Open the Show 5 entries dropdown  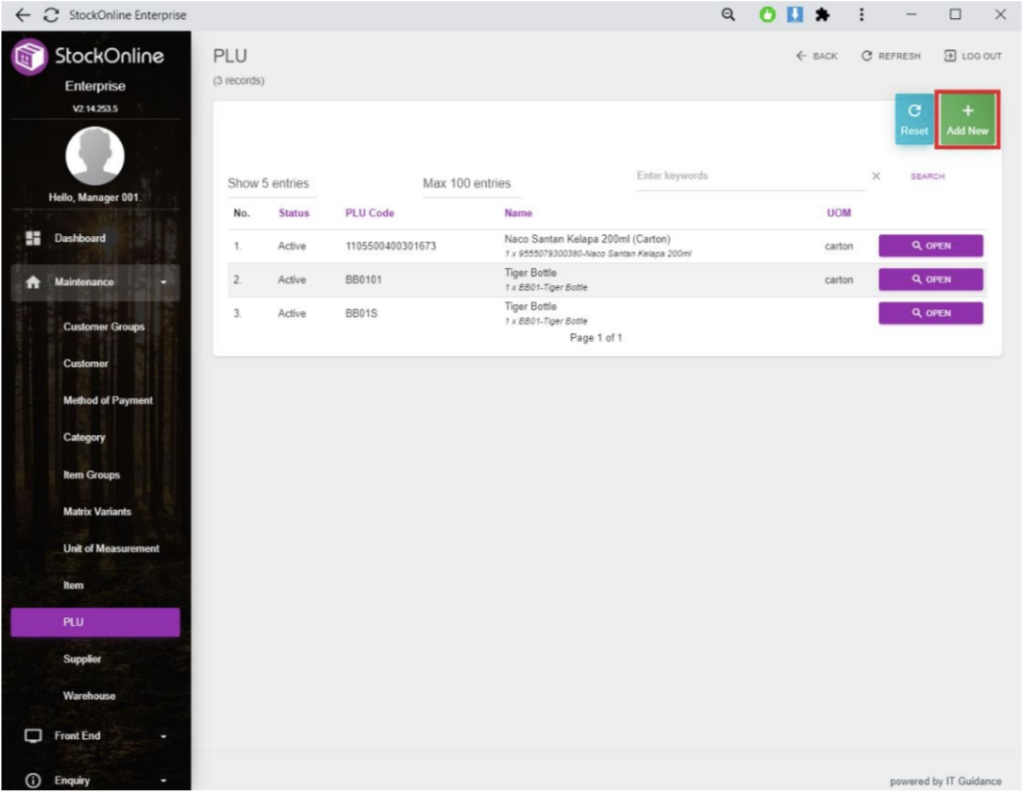pyautogui.click(x=269, y=184)
